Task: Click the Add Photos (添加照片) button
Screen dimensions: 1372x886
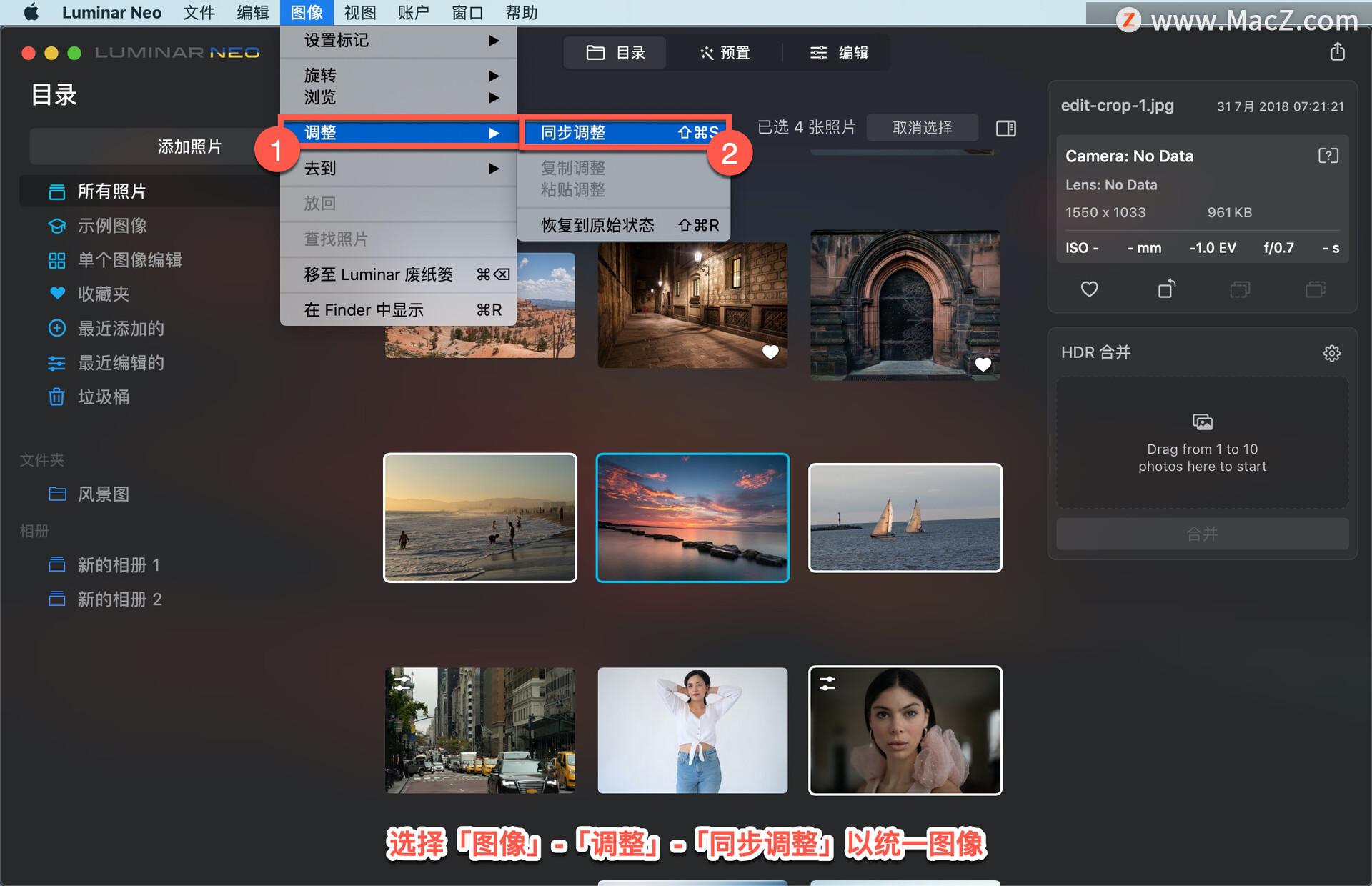Action: [189, 146]
